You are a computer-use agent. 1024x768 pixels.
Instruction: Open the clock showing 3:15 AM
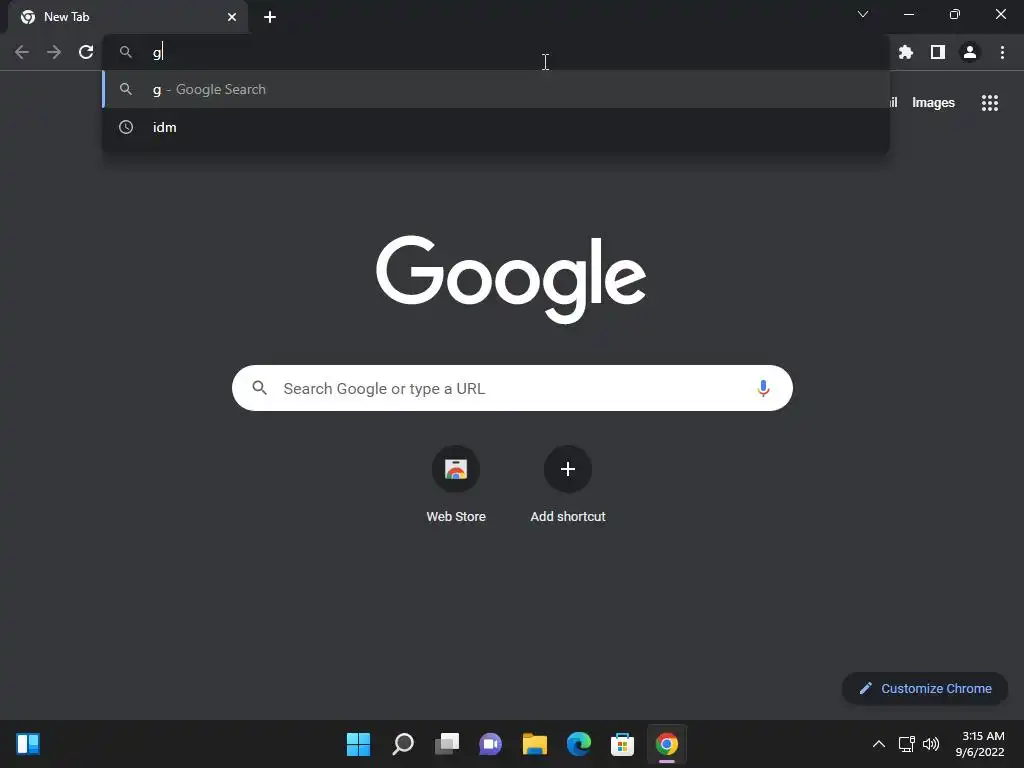point(980,744)
